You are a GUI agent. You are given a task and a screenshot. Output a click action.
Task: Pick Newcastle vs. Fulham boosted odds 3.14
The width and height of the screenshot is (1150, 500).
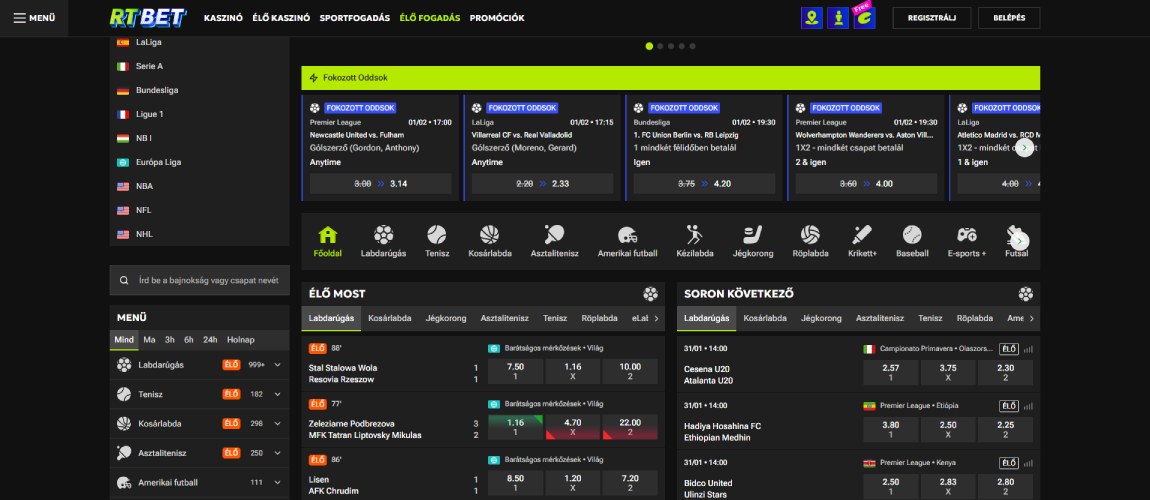point(381,184)
